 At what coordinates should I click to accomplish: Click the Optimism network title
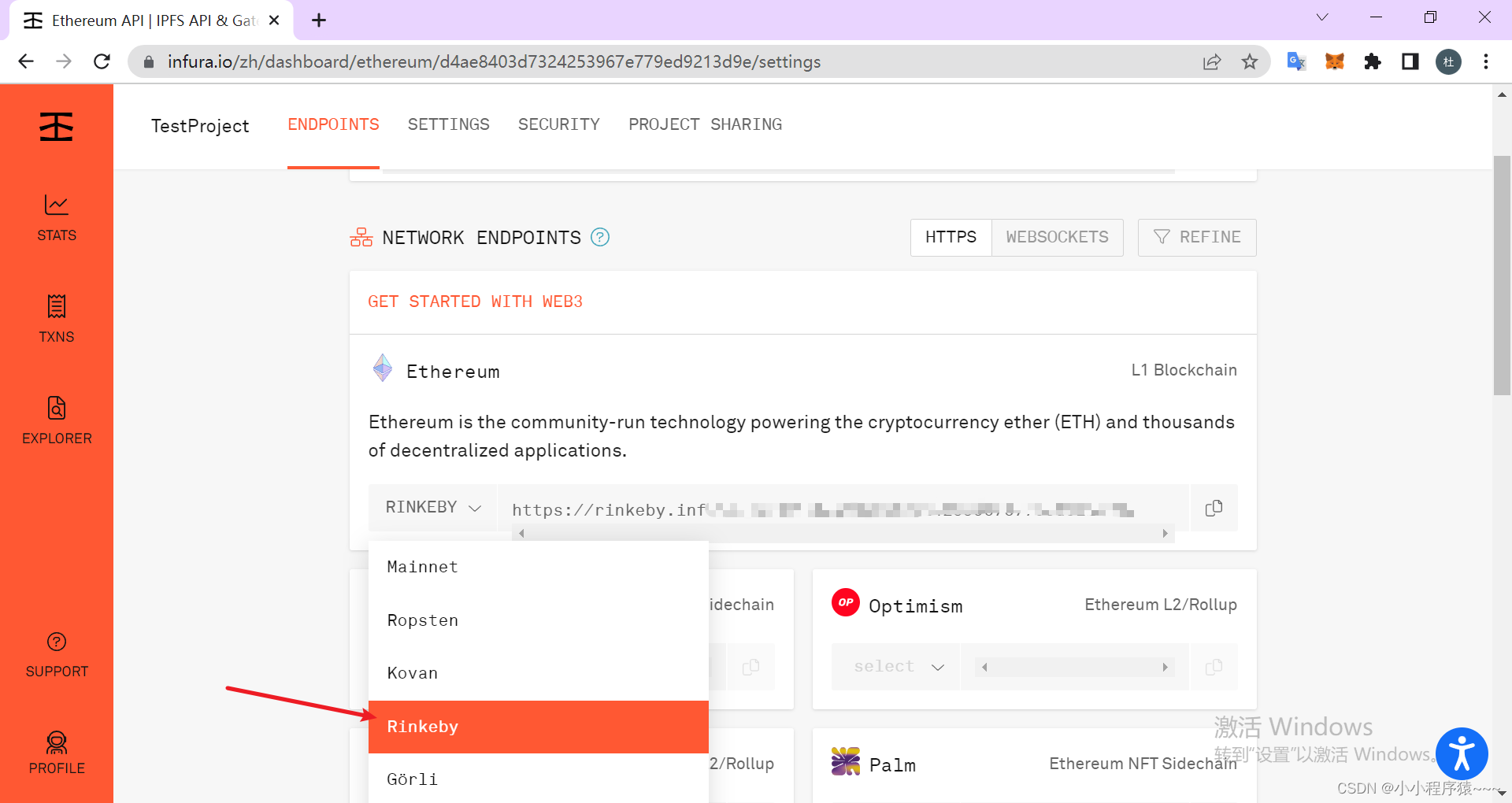point(916,606)
